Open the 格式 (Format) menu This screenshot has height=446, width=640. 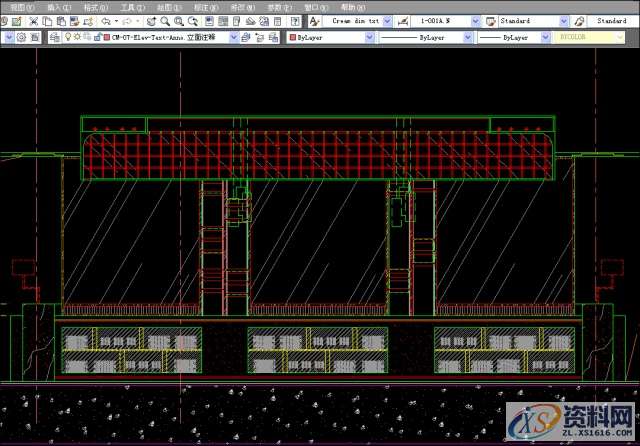click(91, 6)
